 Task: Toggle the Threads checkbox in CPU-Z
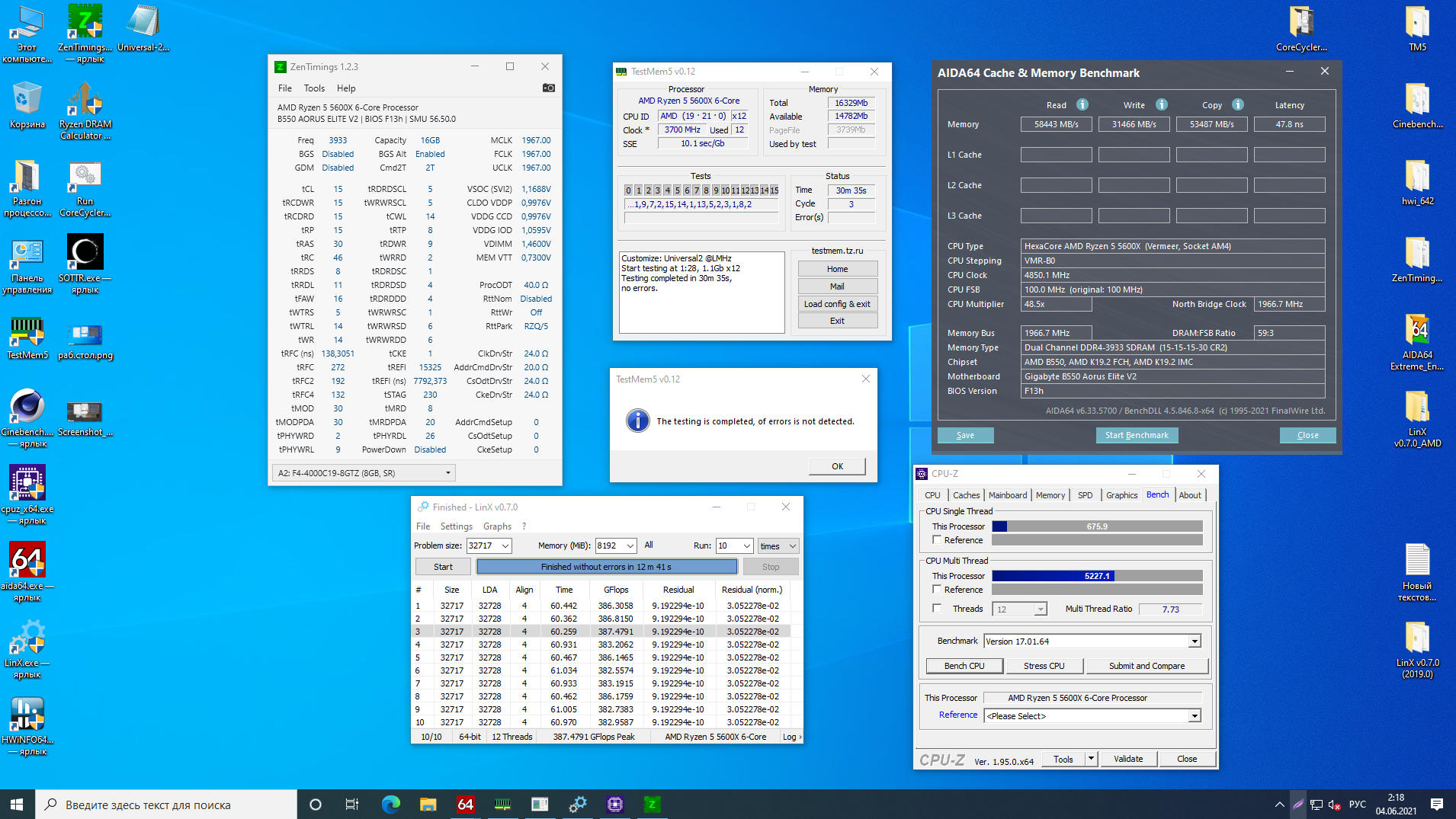tap(937, 609)
